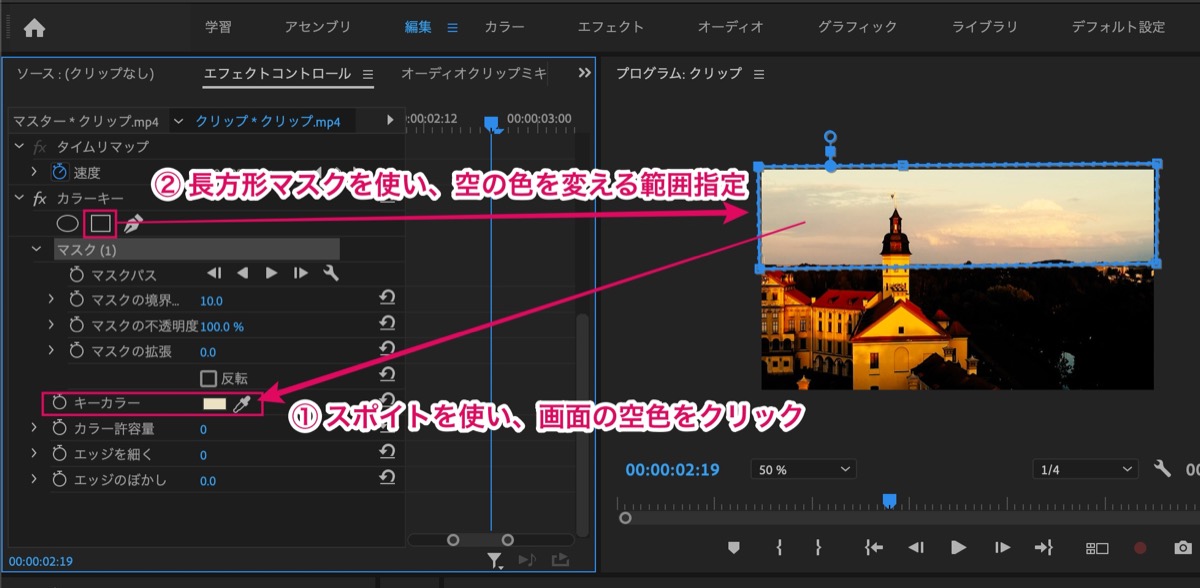Image resolution: width=1200 pixels, height=588 pixels.
Task: Collapse the タイムリマップ effect group
Action: pos(18,146)
